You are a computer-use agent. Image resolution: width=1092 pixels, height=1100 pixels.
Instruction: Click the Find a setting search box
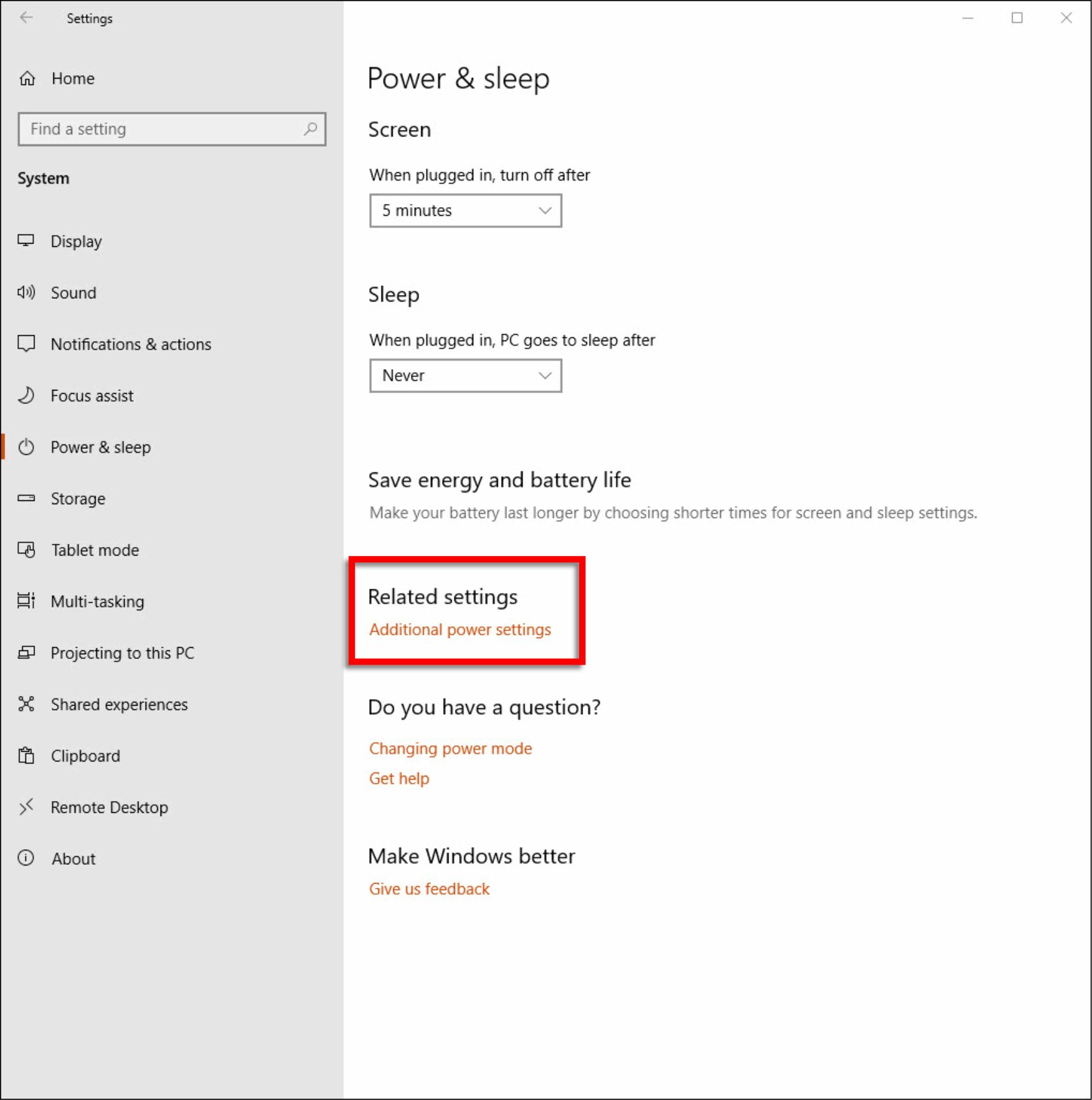(x=162, y=129)
